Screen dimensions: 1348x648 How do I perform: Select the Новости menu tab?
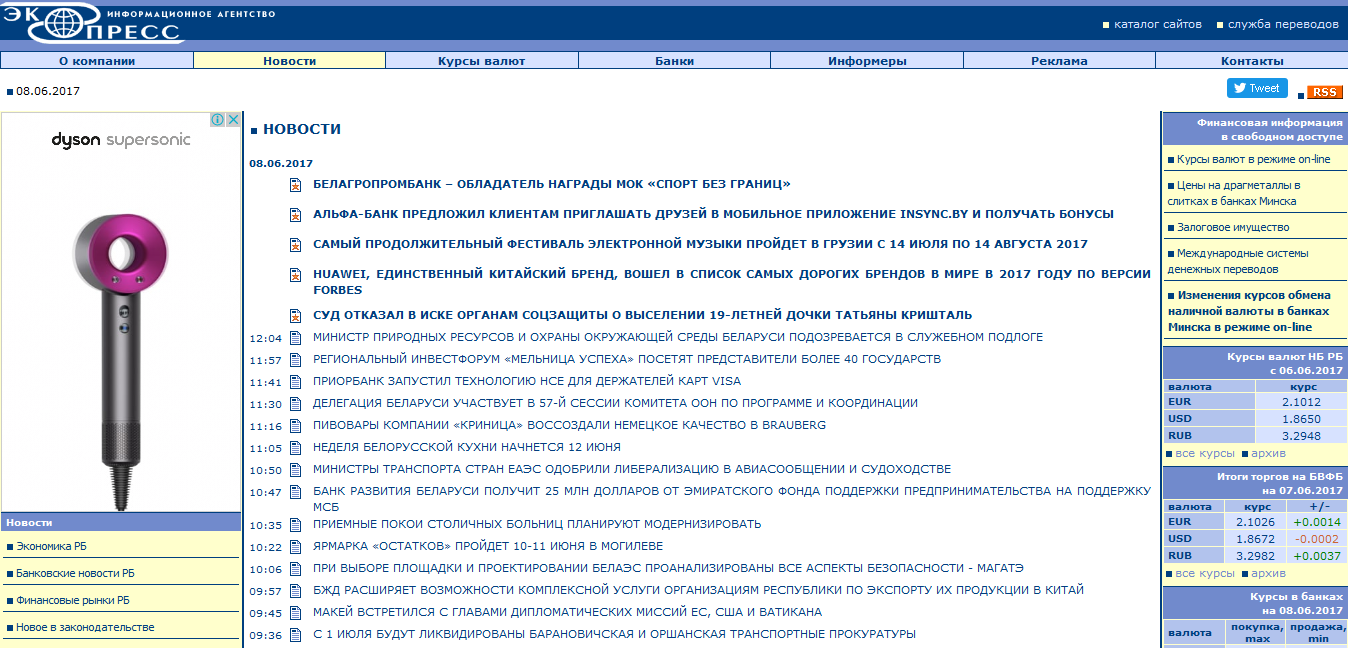290,61
